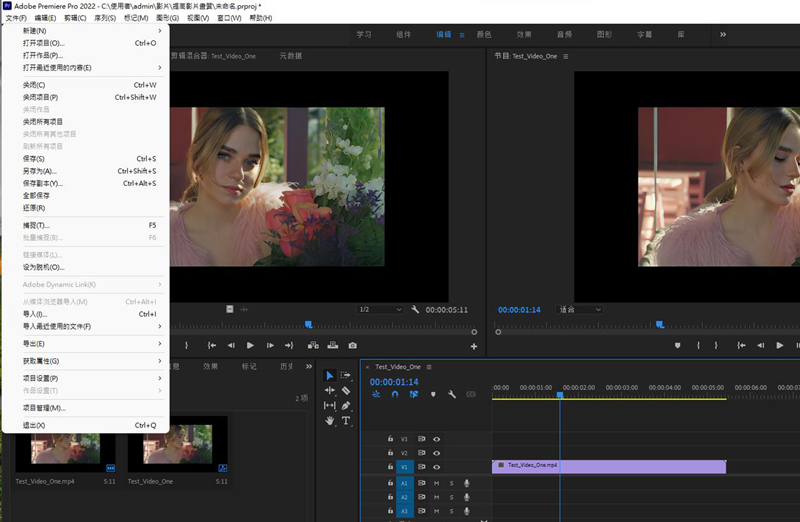Click the Export Frame camera icon
This screenshot has width=800, height=522.
(x=352, y=345)
